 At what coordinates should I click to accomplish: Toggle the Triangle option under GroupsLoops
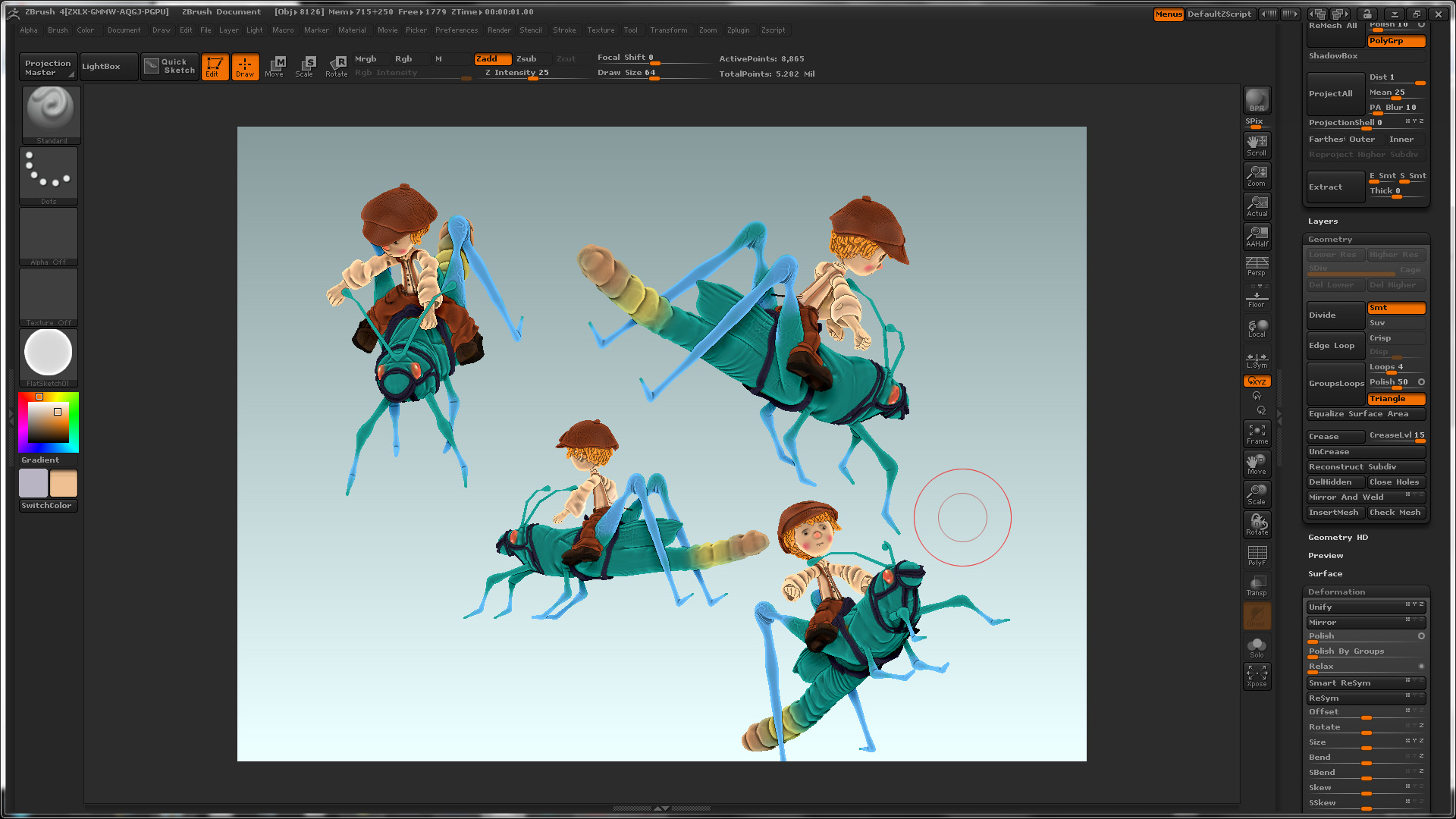point(1395,399)
